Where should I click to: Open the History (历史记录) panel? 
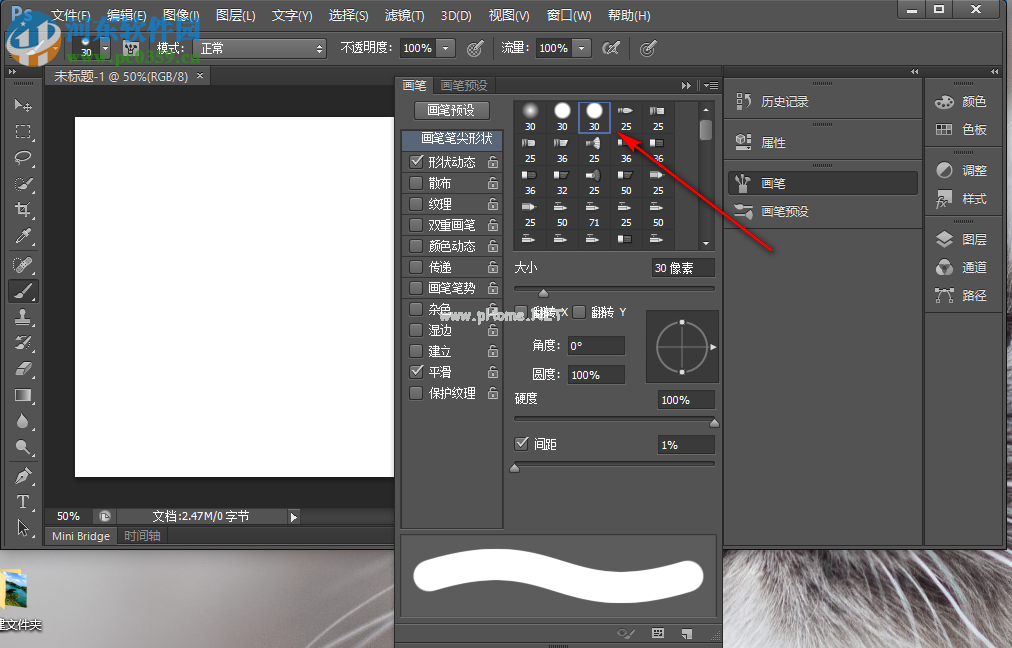[x=784, y=101]
